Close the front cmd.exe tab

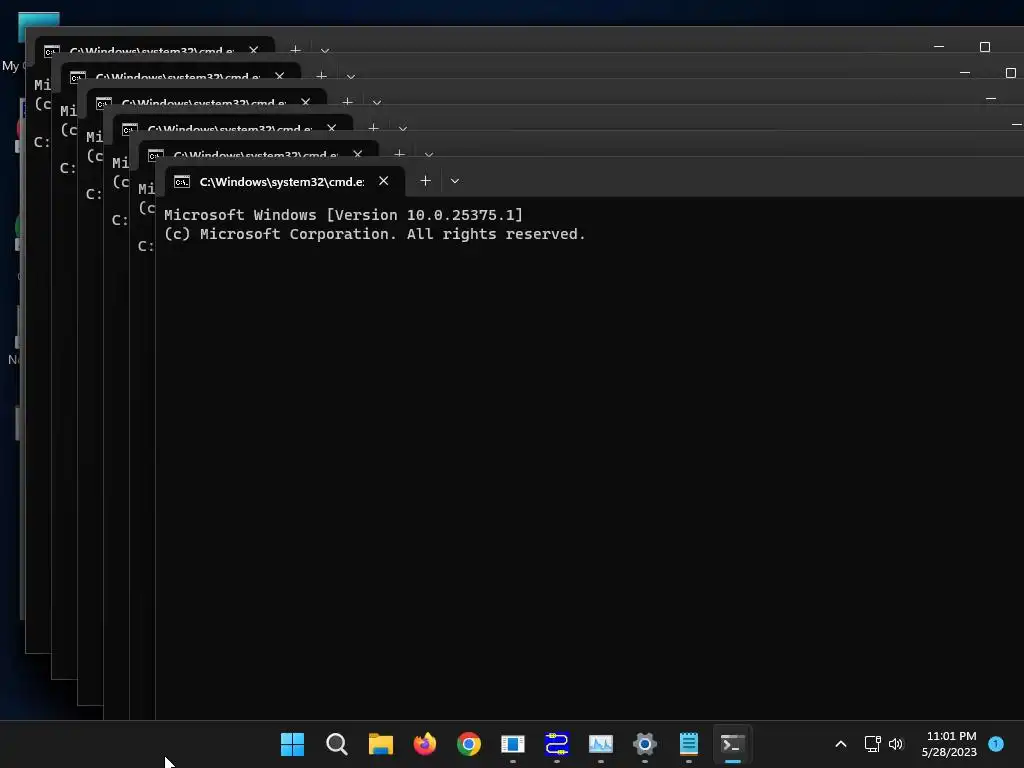pos(383,181)
